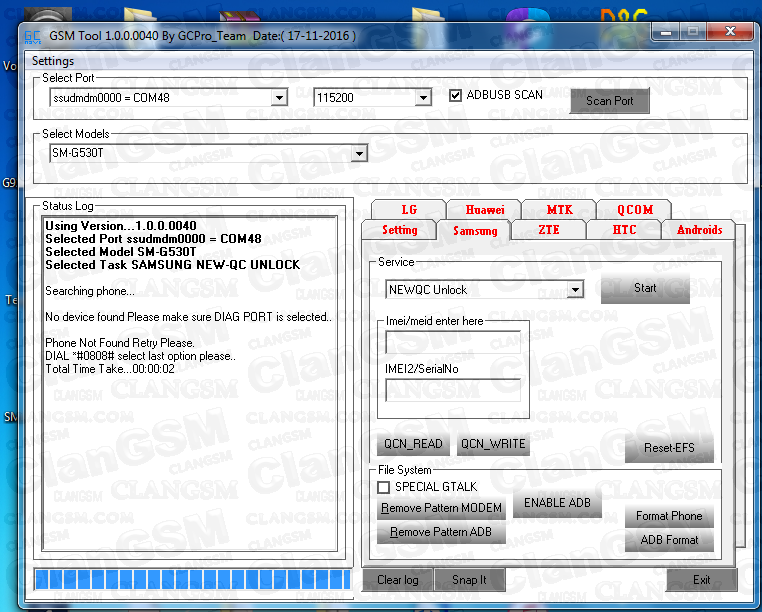Image resolution: width=762 pixels, height=612 pixels.
Task: Open the ZTE tab
Action: tap(549, 229)
